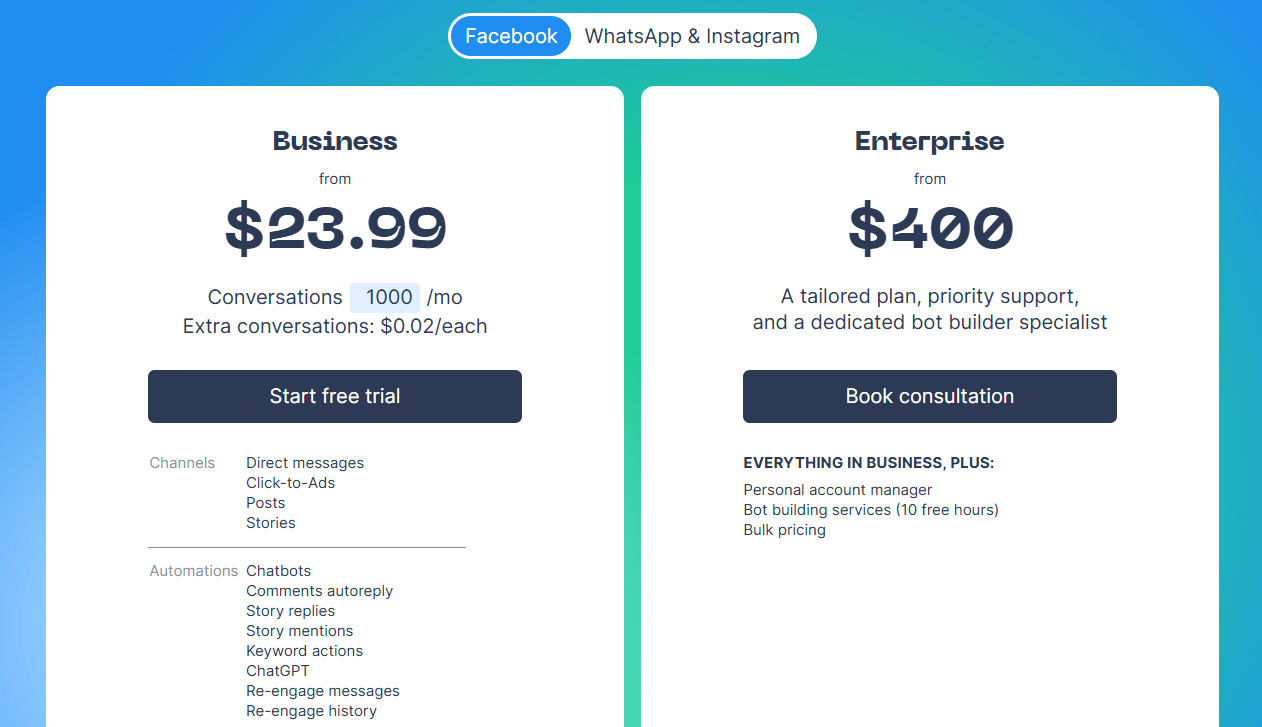Image resolution: width=1262 pixels, height=727 pixels.
Task: Click the Re-engage messages feature
Action: 322,690
